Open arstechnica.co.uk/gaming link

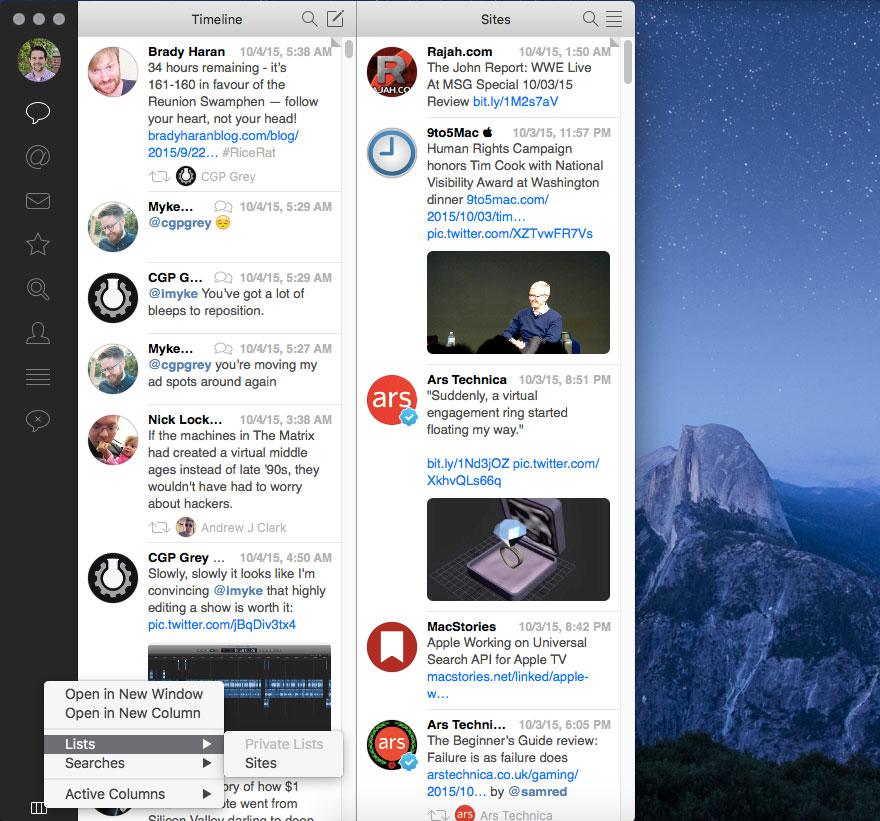[502, 783]
